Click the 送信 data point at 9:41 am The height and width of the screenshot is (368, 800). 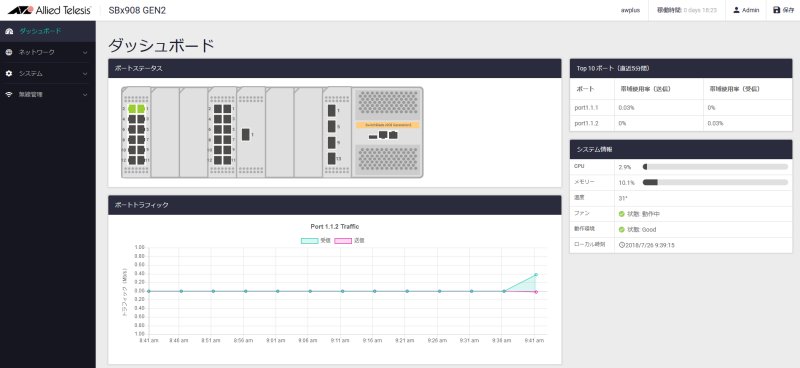coord(536,291)
